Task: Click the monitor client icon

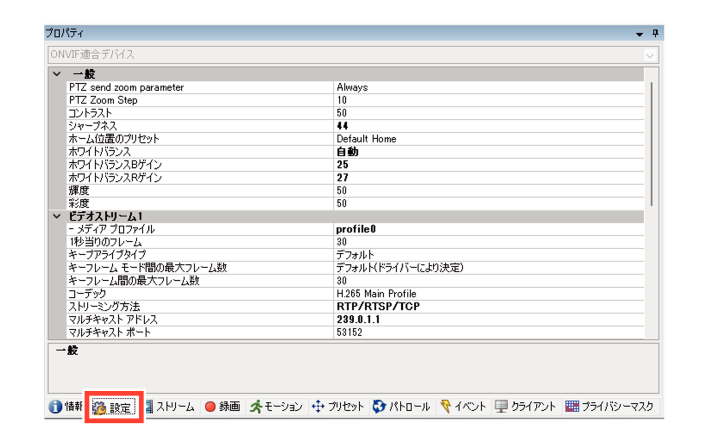Action: (501, 406)
